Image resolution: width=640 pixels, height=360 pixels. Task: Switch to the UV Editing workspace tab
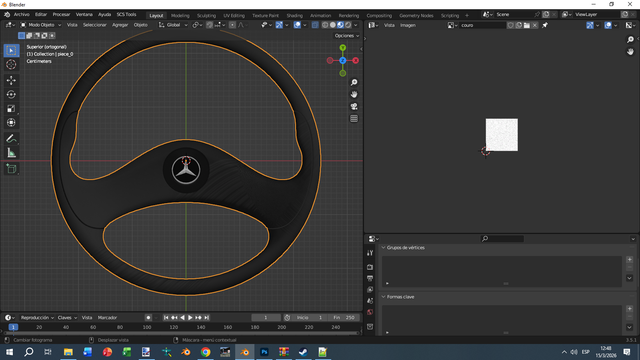pos(234,16)
